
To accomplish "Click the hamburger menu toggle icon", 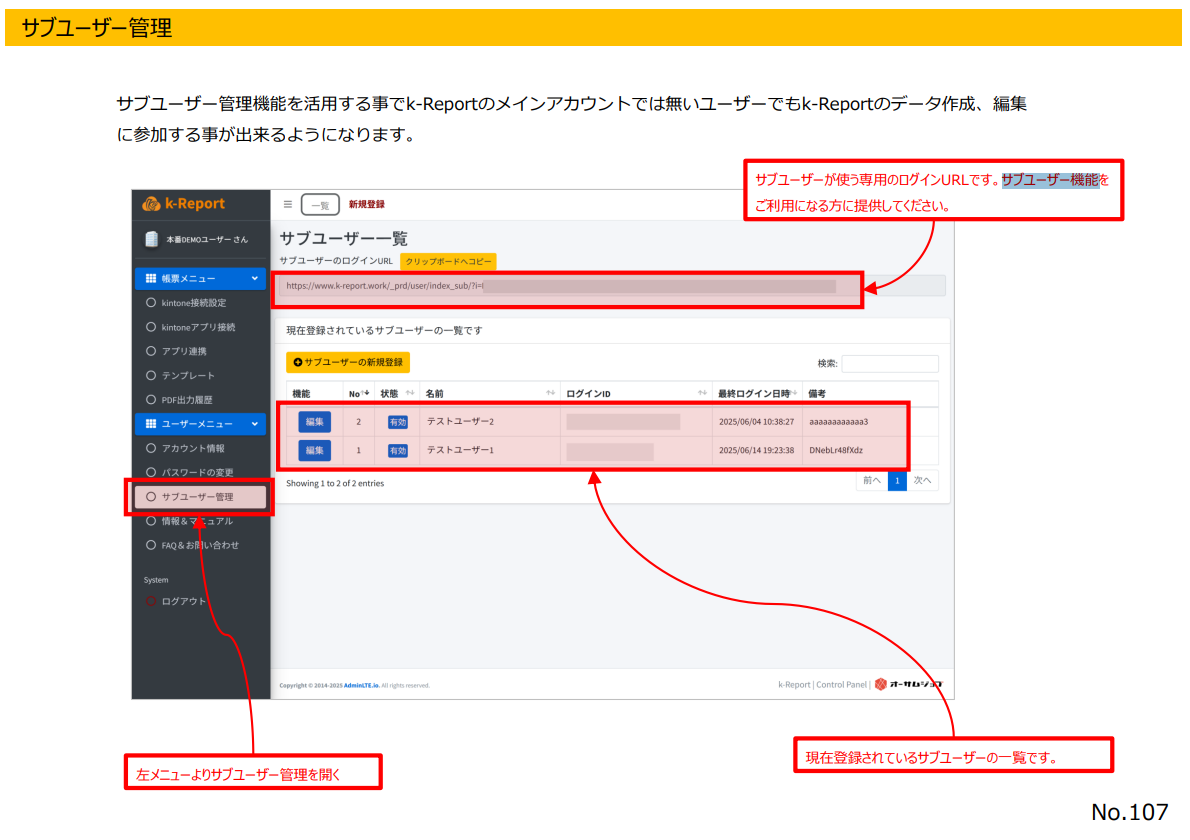I will pos(288,204).
